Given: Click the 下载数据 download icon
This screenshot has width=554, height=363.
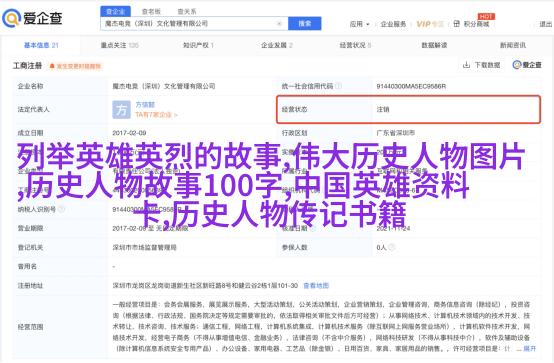Looking at the screenshot, I should pyautogui.click(x=466, y=65).
